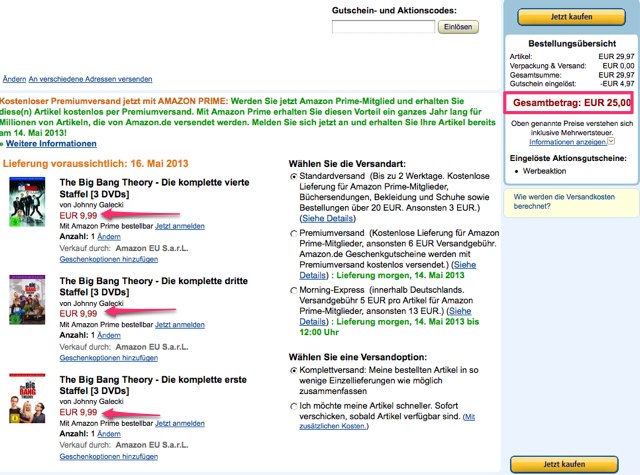
Task: Open the Weitere Informationen link about Prime
Action: click(44, 142)
